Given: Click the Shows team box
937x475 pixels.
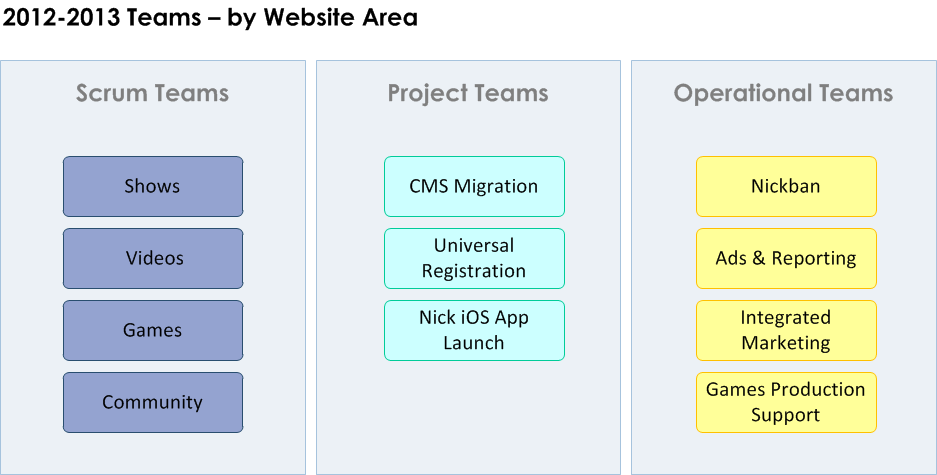Looking at the screenshot, I should click(153, 186).
